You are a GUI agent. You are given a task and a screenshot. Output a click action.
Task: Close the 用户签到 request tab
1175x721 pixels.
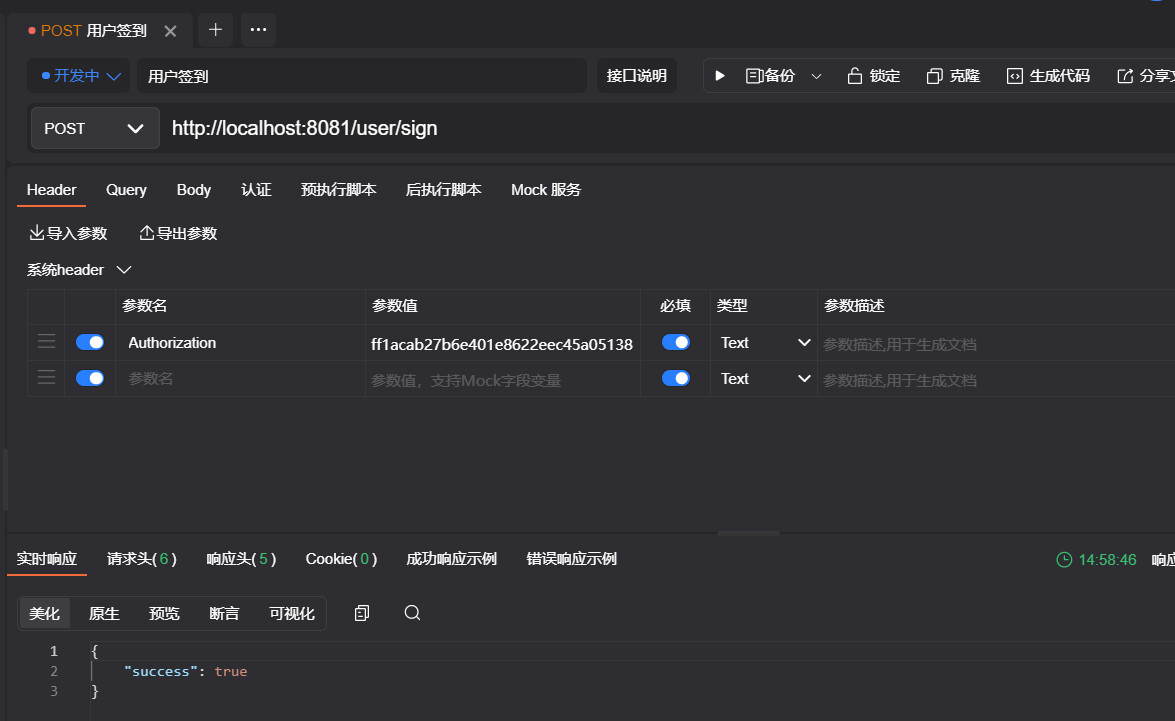click(170, 31)
